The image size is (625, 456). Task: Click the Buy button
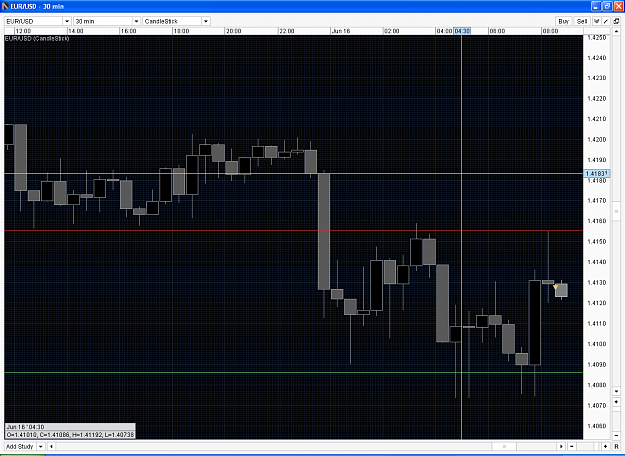click(x=564, y=21)
